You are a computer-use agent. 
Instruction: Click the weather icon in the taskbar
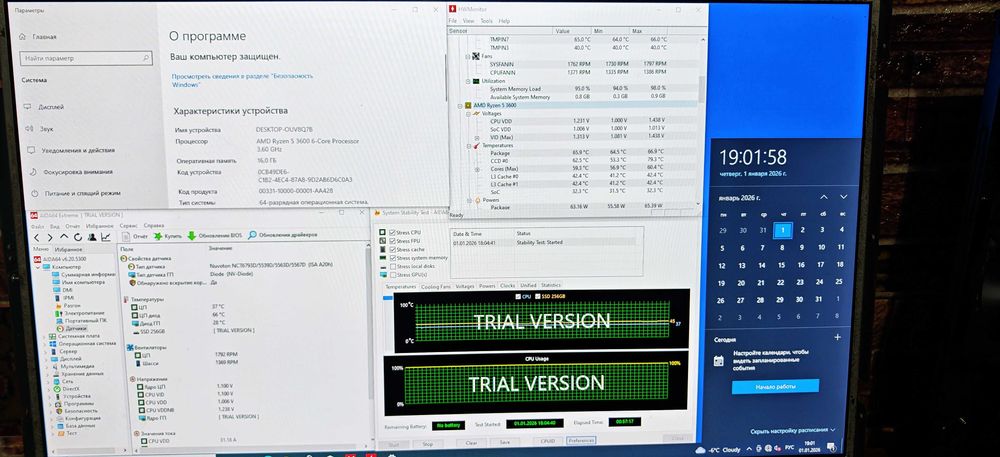click(x=702, y=449)
